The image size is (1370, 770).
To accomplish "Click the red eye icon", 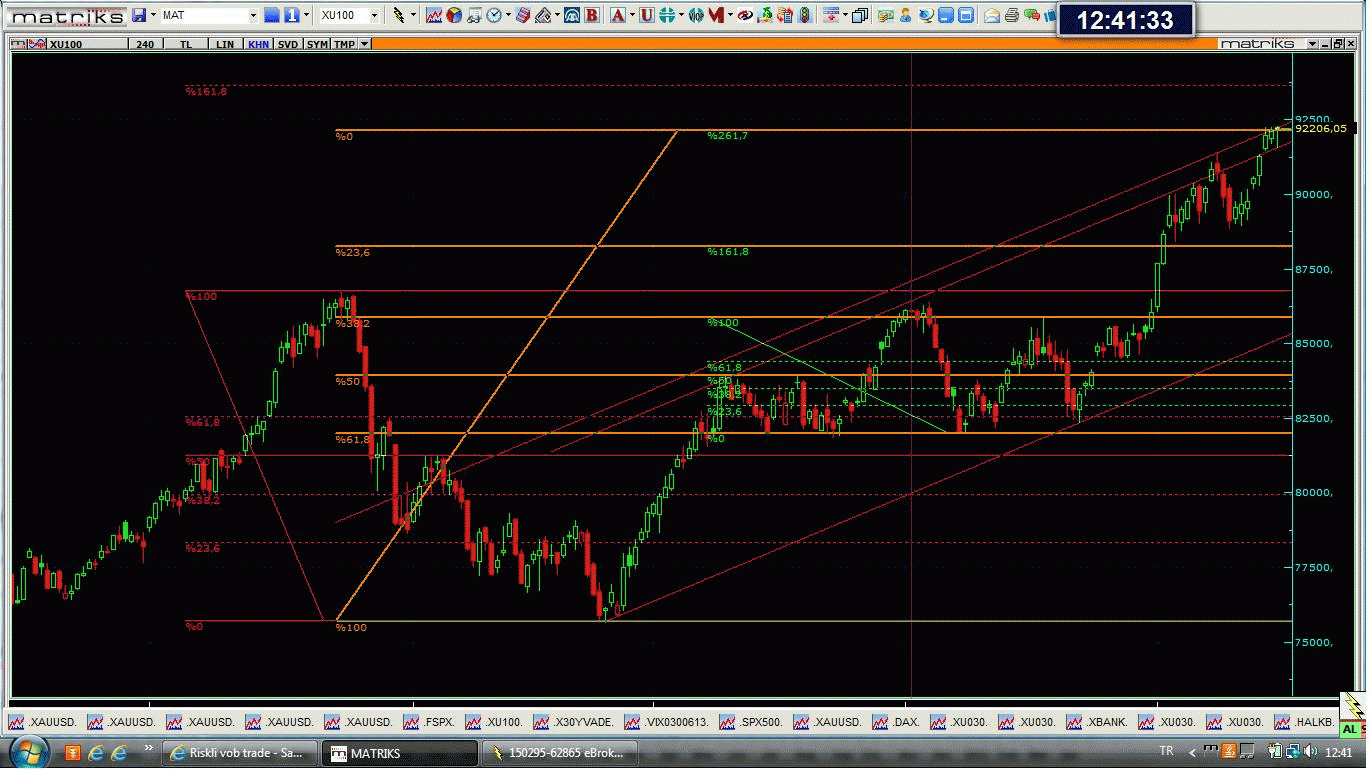I will coord(744,15).
